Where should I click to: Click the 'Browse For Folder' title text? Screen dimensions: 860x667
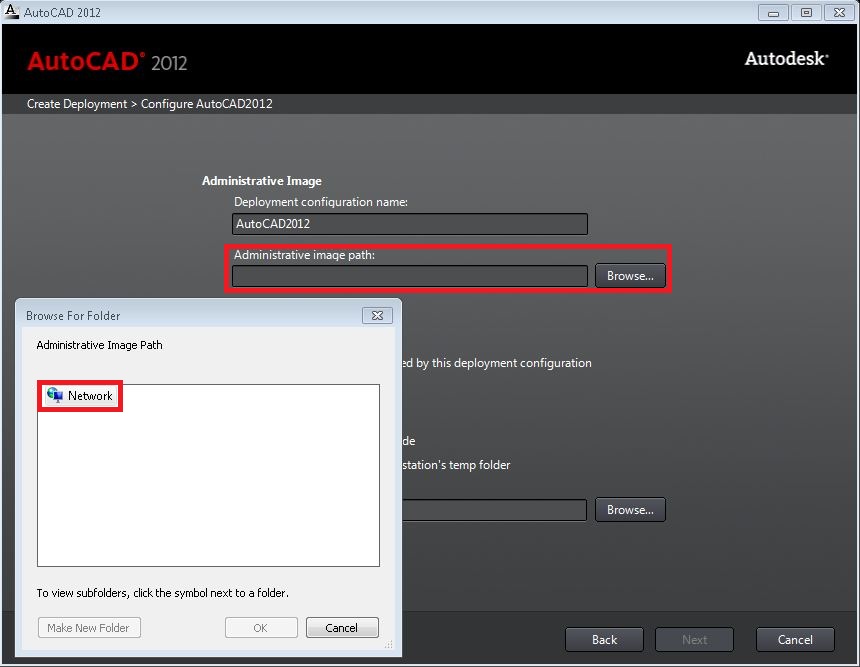coord(73,316)
